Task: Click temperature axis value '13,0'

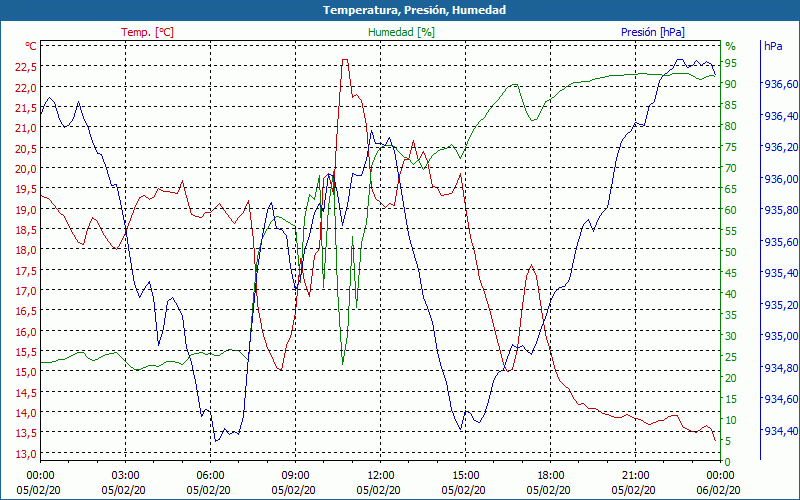Action: click(x=27, y=453)
